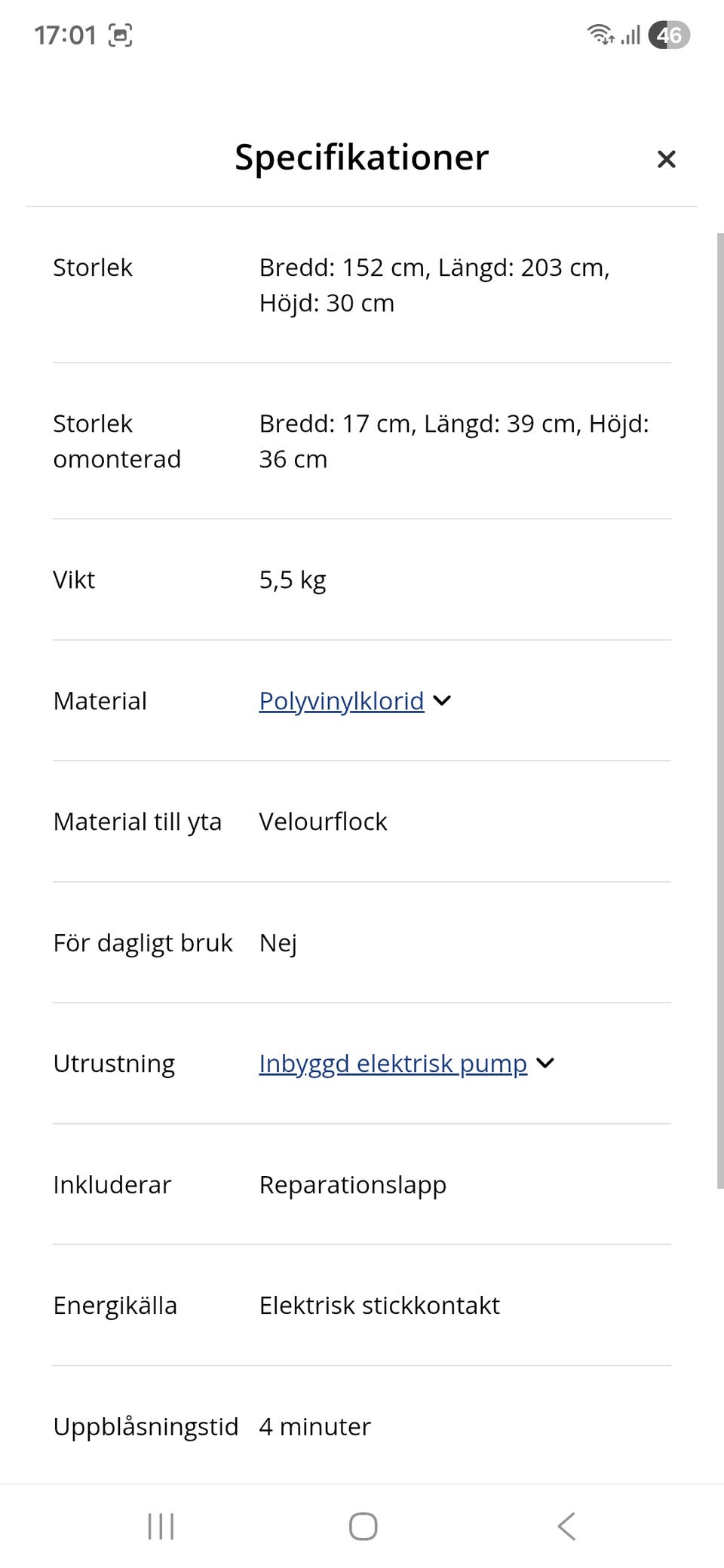Tap the signal strength bars icon
This screenshot has height=1568, width=724.
630,35
